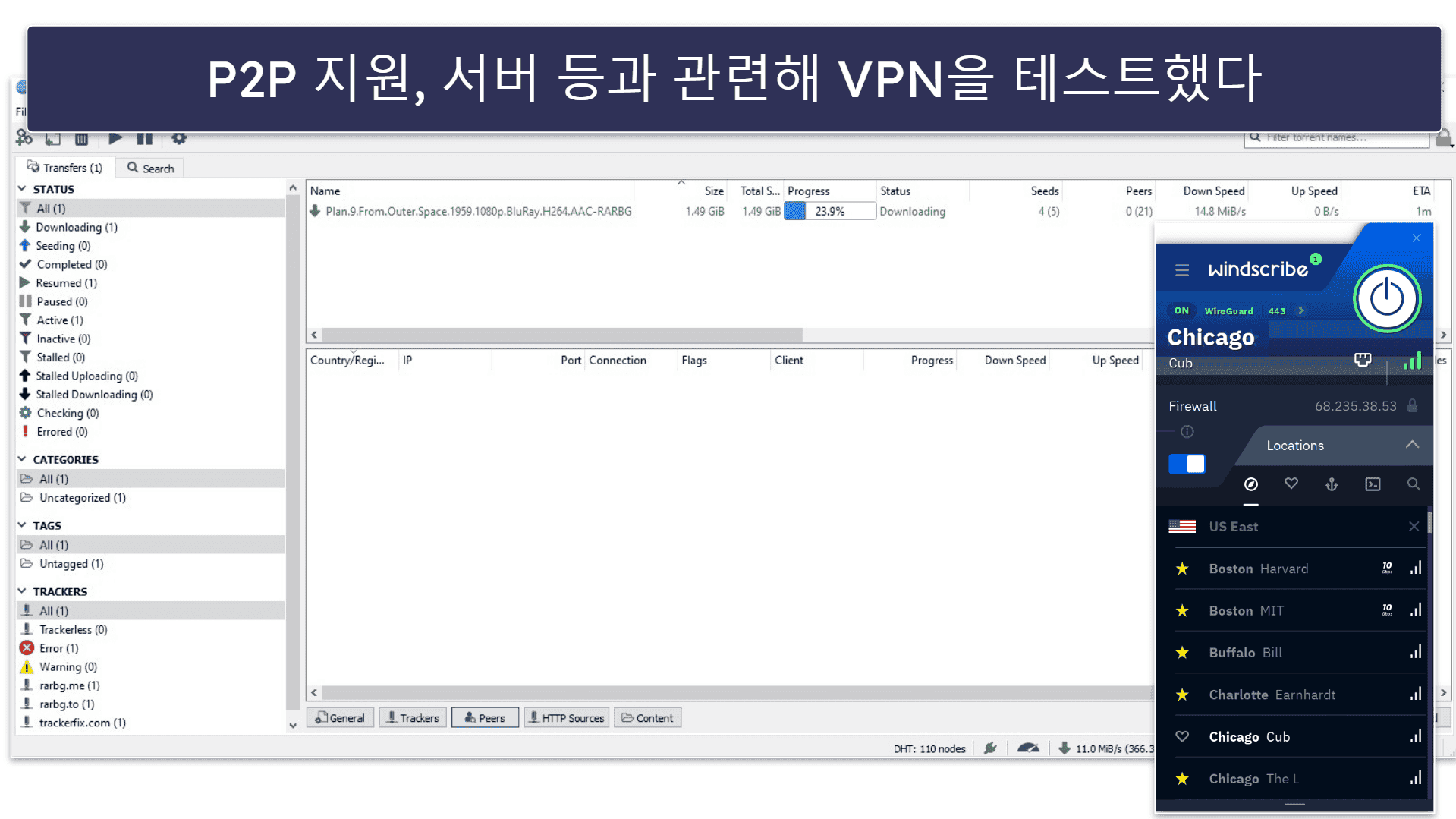Open the Content tab
1456x819 pixels.
pos(647,718)
